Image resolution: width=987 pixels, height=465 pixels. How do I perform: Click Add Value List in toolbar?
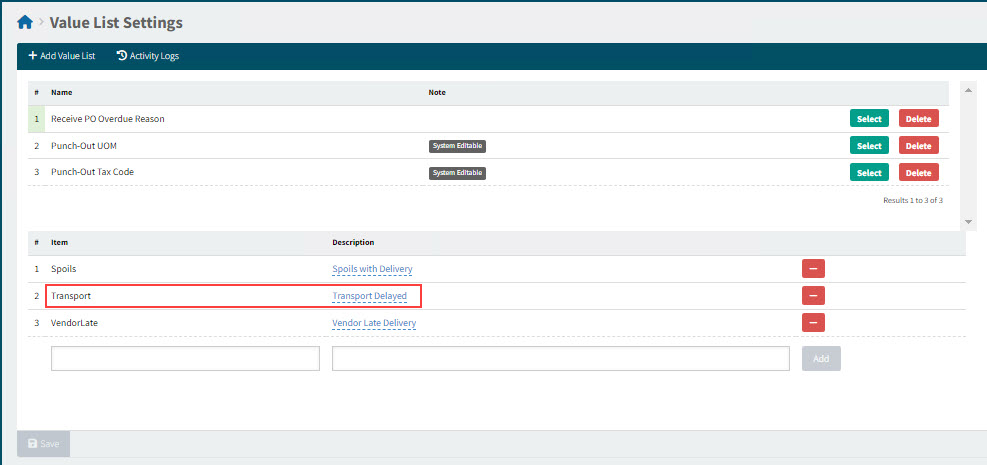click(62, 56)
